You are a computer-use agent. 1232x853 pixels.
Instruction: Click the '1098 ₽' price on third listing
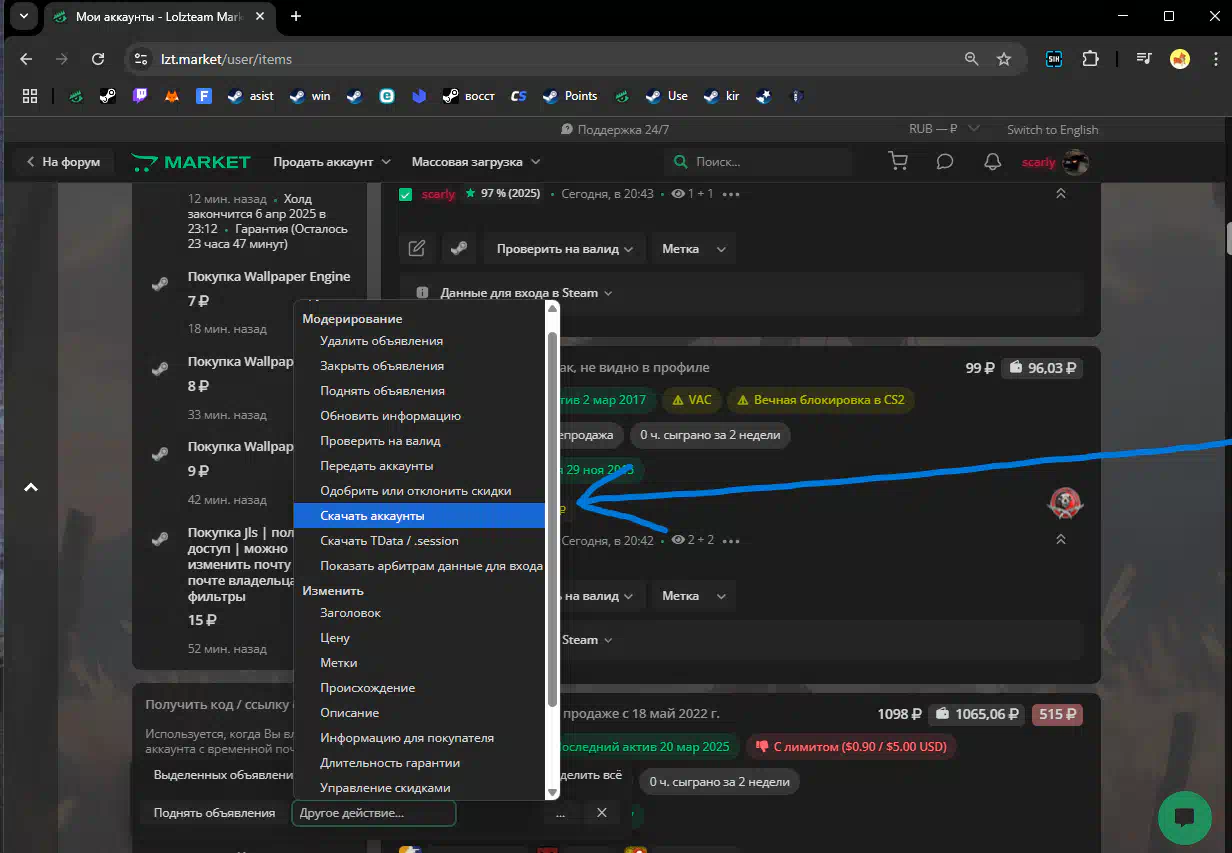(x=899, y=714)
